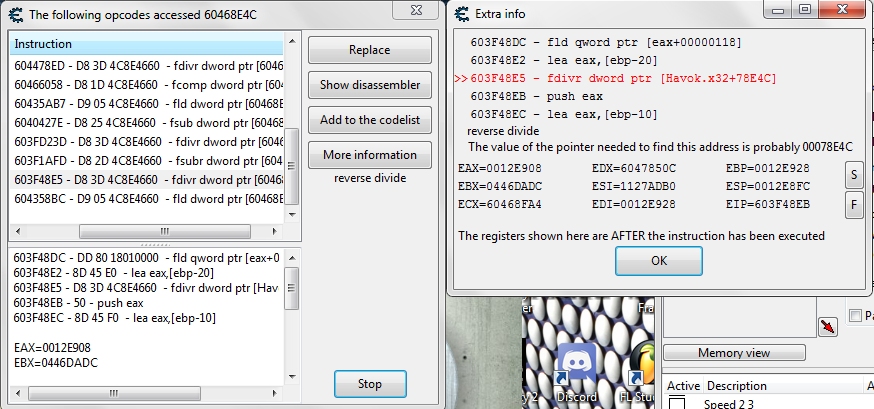Viewport: 874px width, 409px height.
Task: Click 603F48DC fld qword line in Extra info
Action: tap(606, 42)
